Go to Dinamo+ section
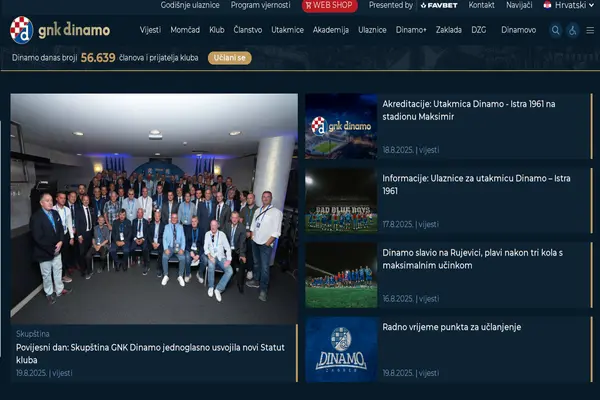The image size is (600, 400). [411, 30]
